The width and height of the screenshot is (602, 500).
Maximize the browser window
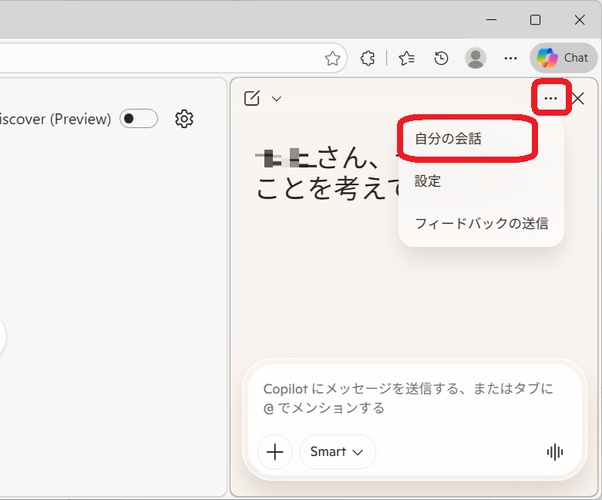(535, 20)
